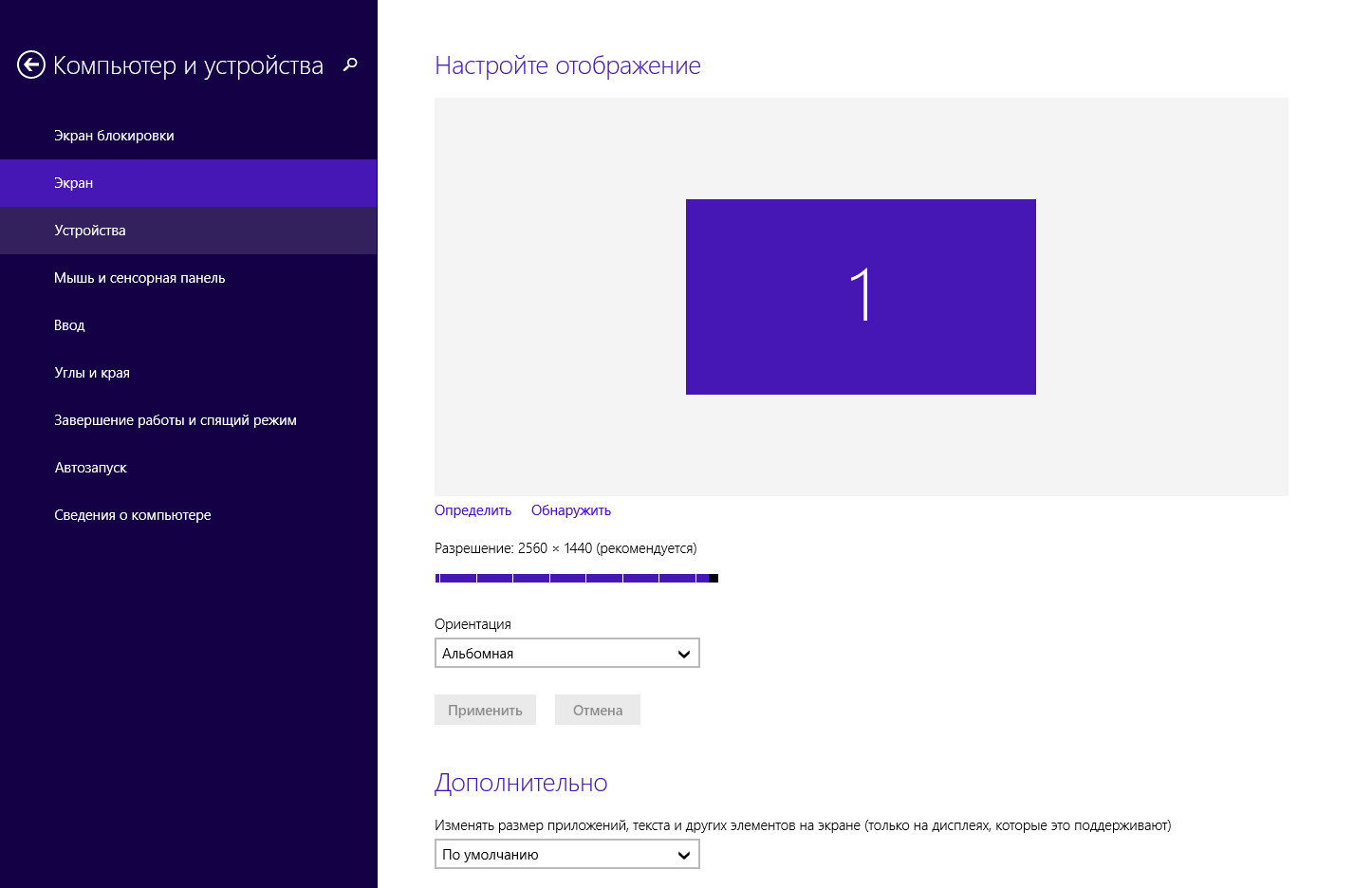
Task: Select monitor 1 display thumbnail
Action: pos(861,297)
